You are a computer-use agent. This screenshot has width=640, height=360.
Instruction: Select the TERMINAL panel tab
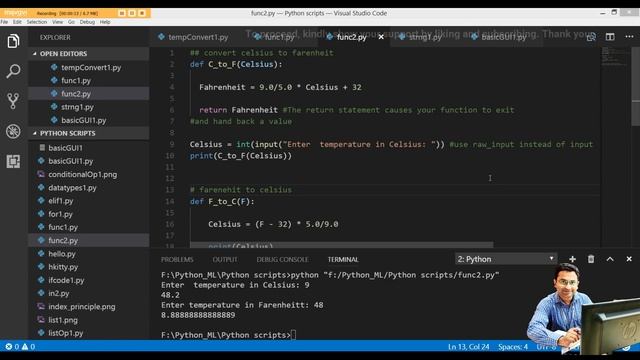pos(343,260)
